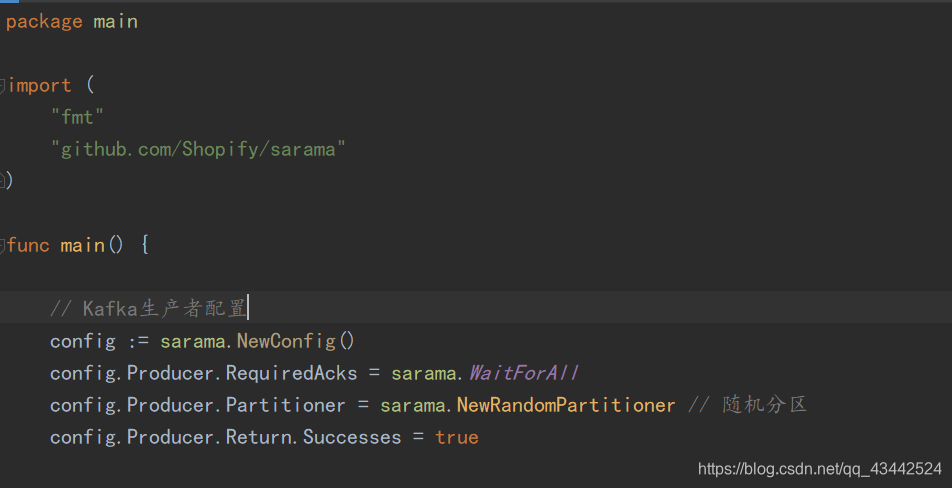Click the "github.com/Shopify/sarama" import path
952x488 pixels.
pyautogui.click(x=198, y=149)
